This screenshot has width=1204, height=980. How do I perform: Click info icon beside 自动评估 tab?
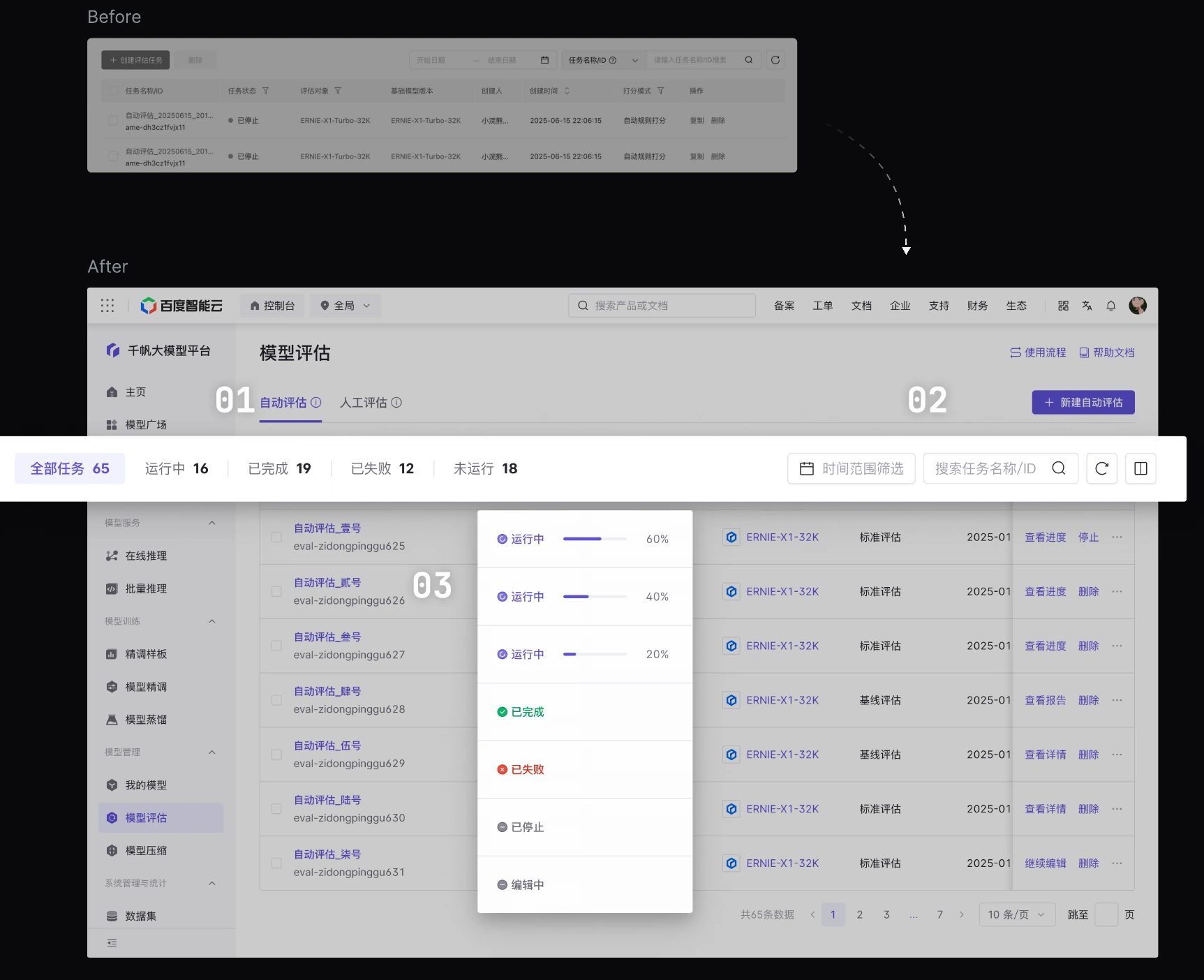pyautogui.click(x=316, y=402)
